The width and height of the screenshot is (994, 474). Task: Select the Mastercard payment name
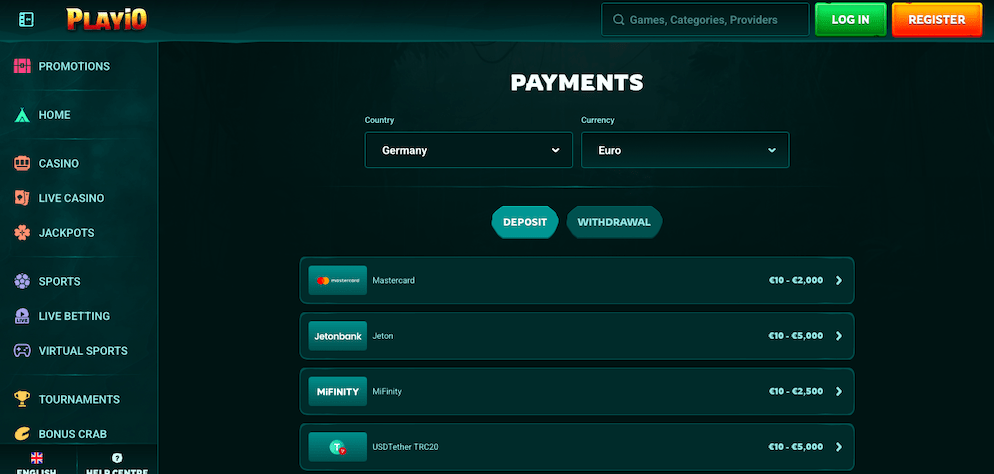pyautogui.click(x=394, y=280)
